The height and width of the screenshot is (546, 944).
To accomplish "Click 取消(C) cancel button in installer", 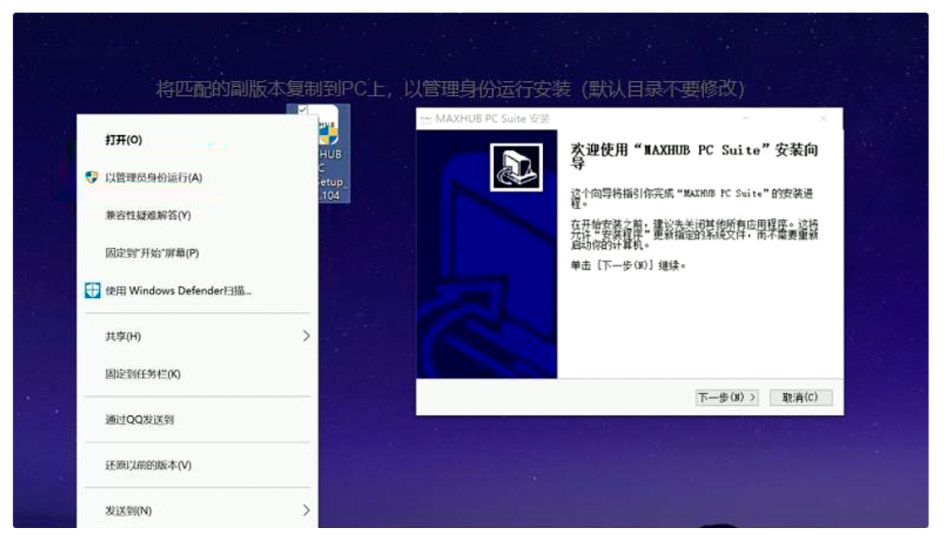I will click(801, 397).
